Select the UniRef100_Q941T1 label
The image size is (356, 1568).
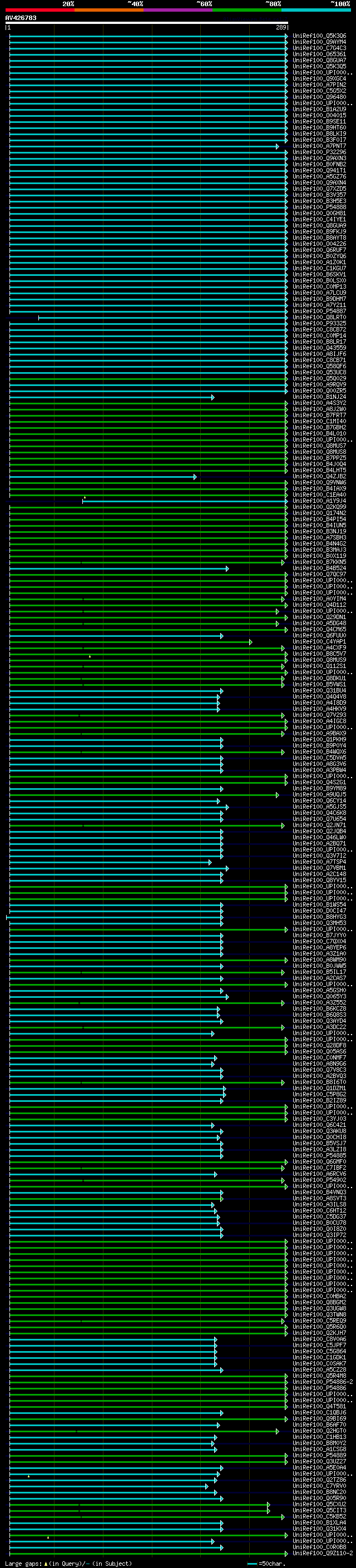pyautogui.click(x=319, y=170)
